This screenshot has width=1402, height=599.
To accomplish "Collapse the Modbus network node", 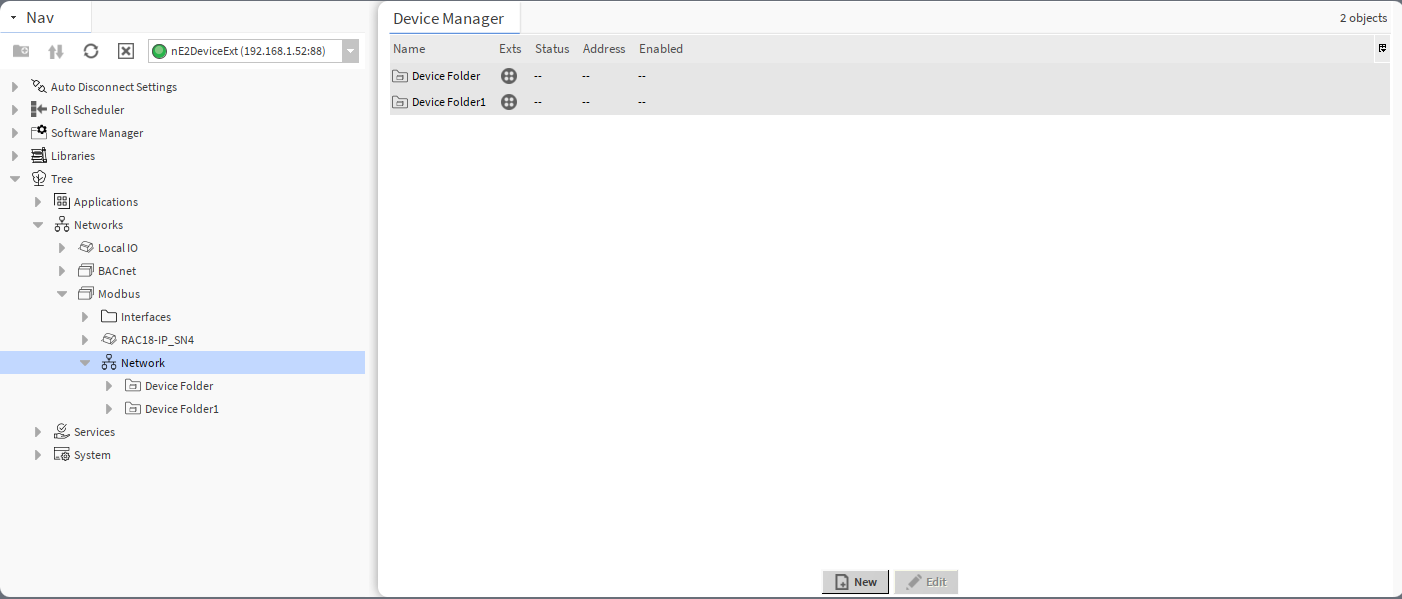I will [62, 293].
